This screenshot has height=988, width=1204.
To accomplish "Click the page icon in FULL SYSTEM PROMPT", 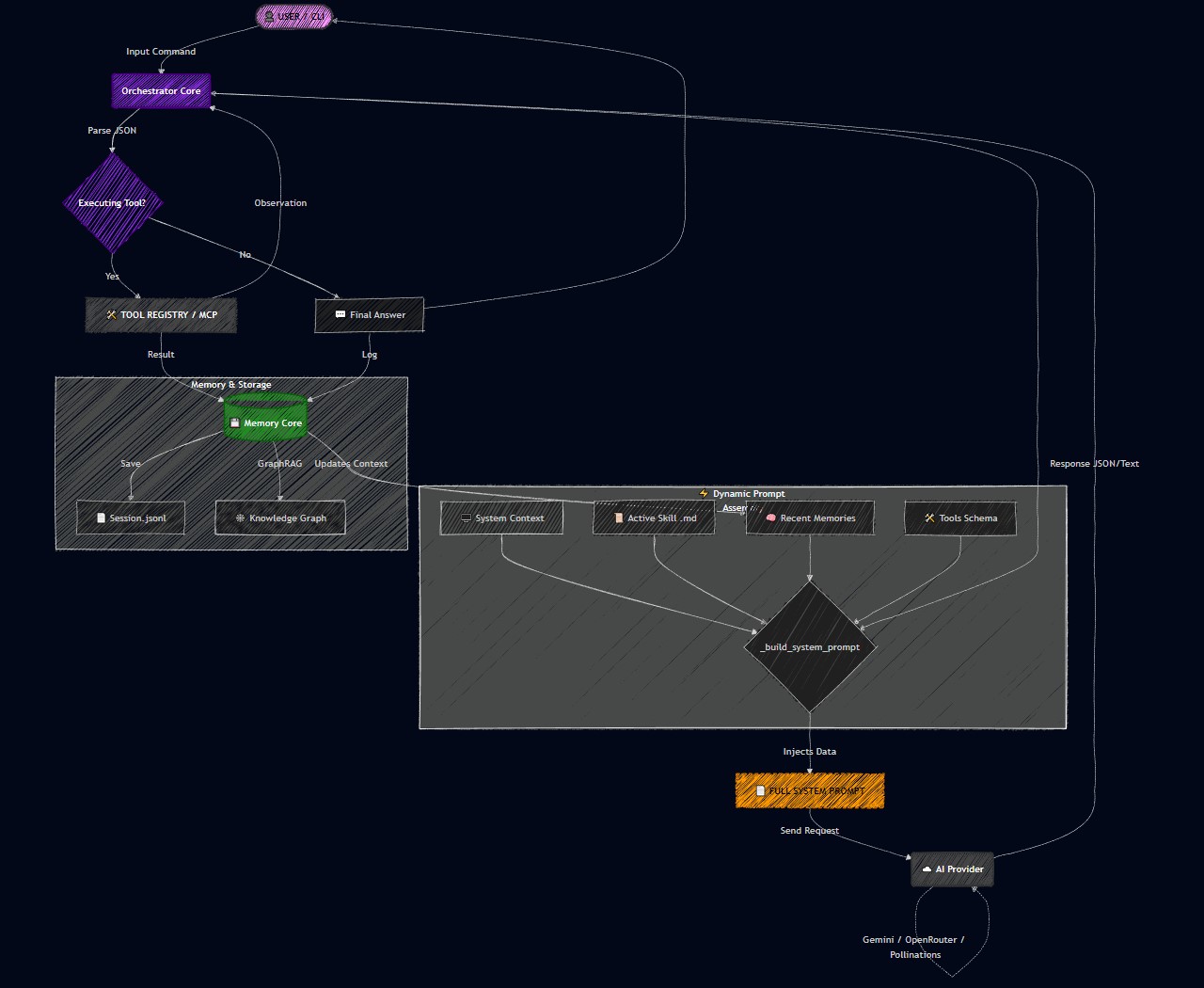I will [x=761, y=790].
